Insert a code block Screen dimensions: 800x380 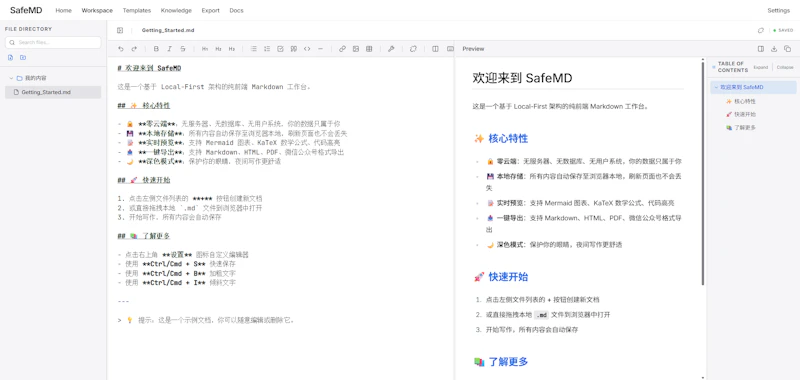(307, 49)
